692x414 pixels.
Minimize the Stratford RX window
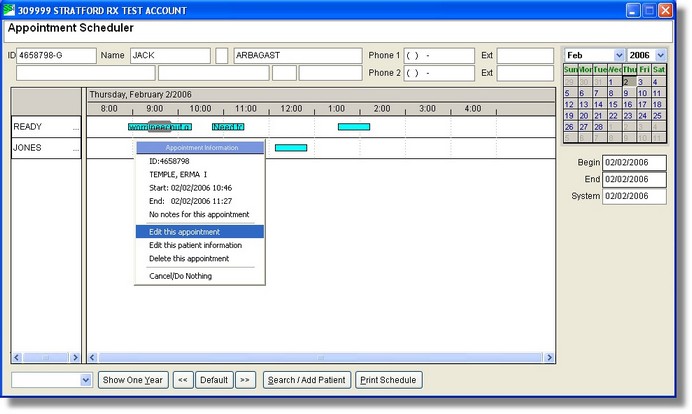pos(633,10)
